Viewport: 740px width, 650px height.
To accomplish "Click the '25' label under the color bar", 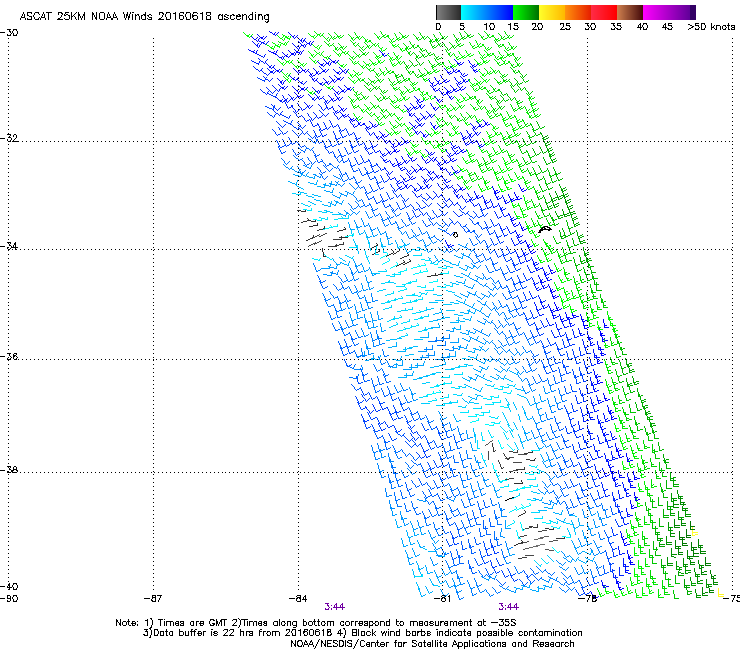I will 565,27.
